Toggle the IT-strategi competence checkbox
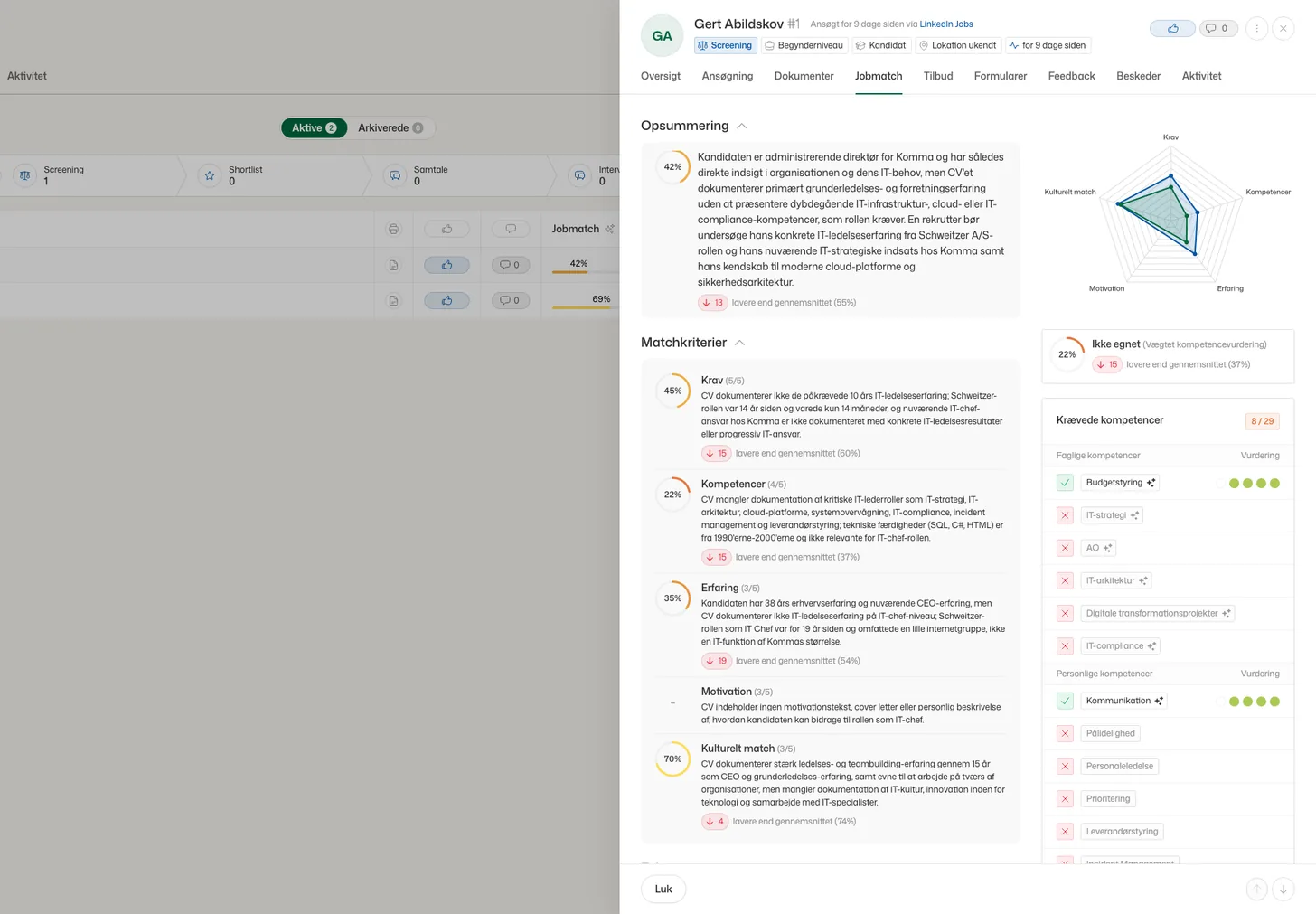 [x=1065, y=515]
